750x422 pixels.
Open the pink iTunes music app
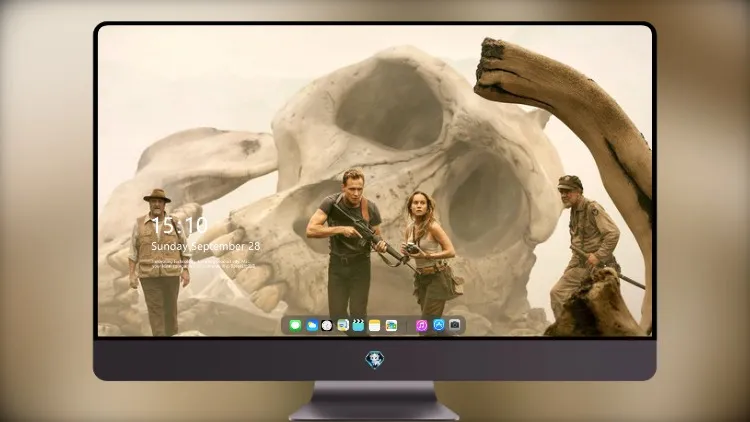[x=421, y=326]
